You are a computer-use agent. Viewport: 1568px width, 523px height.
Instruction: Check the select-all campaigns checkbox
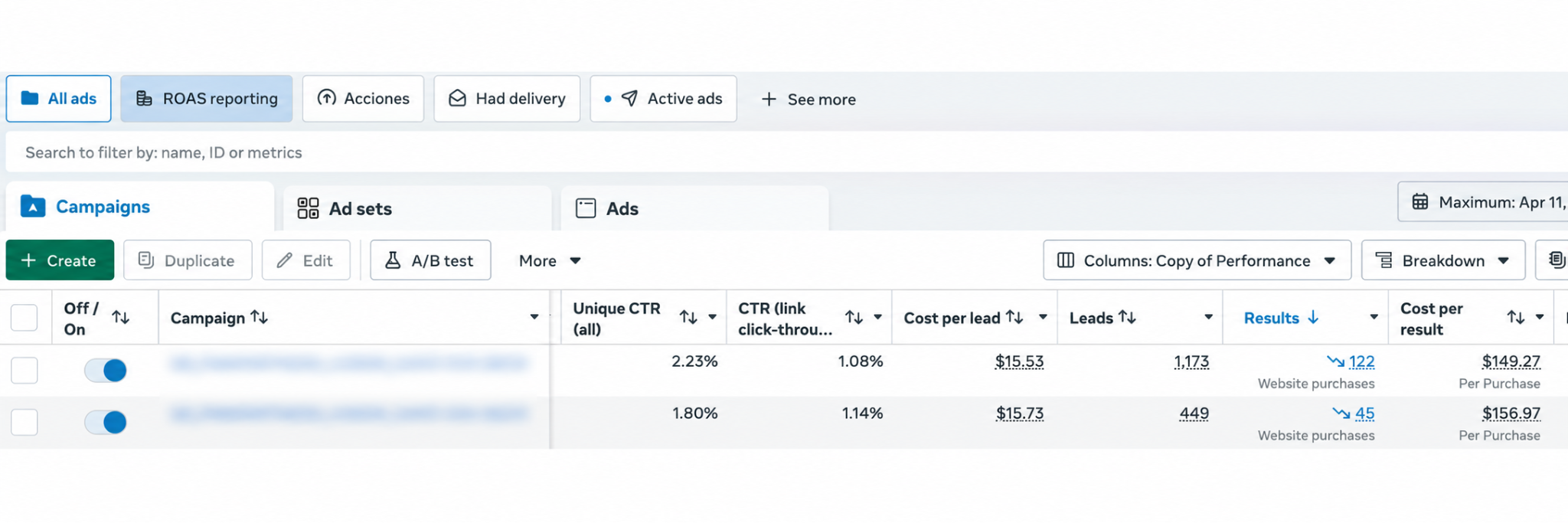(24, 317)
